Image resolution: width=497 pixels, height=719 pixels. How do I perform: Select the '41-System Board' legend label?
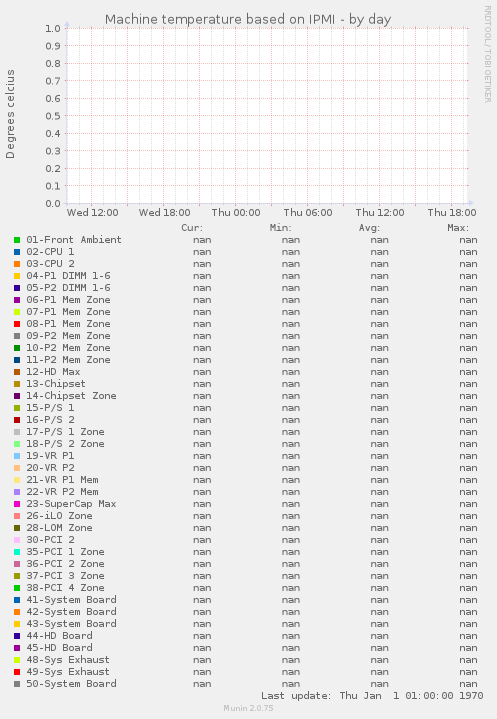coord(71,600)
